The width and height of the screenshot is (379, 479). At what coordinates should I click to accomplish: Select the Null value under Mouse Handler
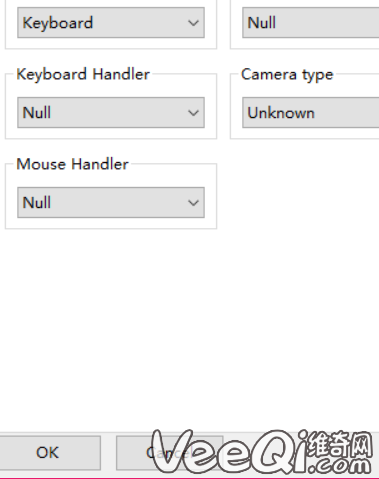(37, 203)
